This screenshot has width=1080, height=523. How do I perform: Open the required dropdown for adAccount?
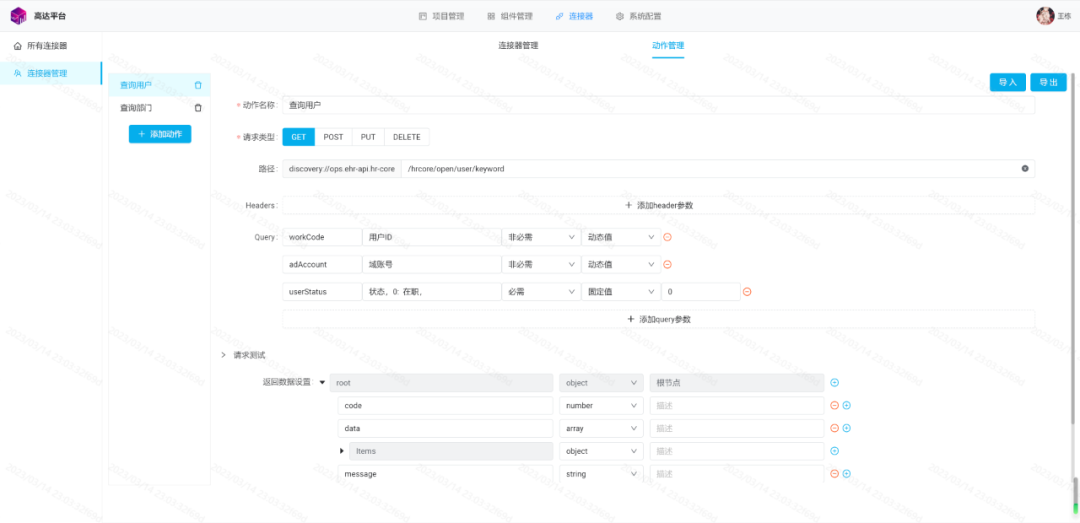pos(541,265)
